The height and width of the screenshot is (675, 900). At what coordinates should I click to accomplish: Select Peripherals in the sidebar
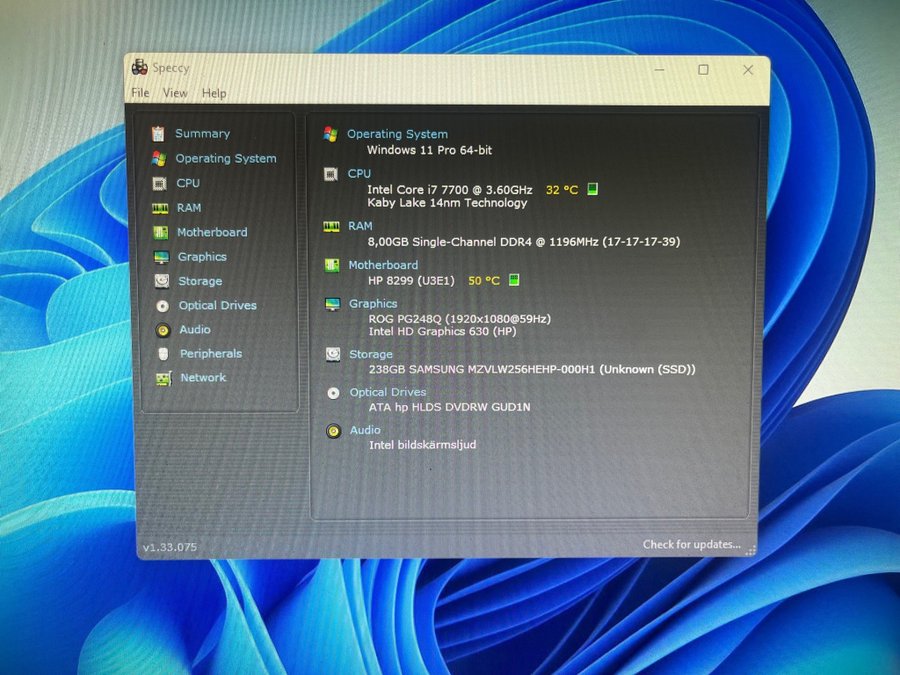pyautogui.click(x=210, y=354)
